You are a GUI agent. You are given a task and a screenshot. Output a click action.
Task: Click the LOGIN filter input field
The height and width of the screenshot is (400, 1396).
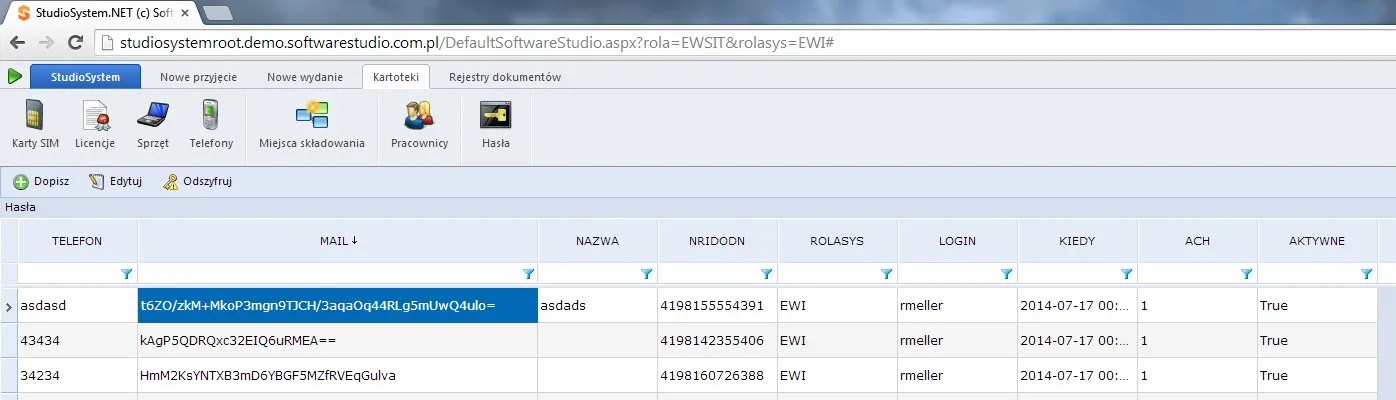pos(949,273)
